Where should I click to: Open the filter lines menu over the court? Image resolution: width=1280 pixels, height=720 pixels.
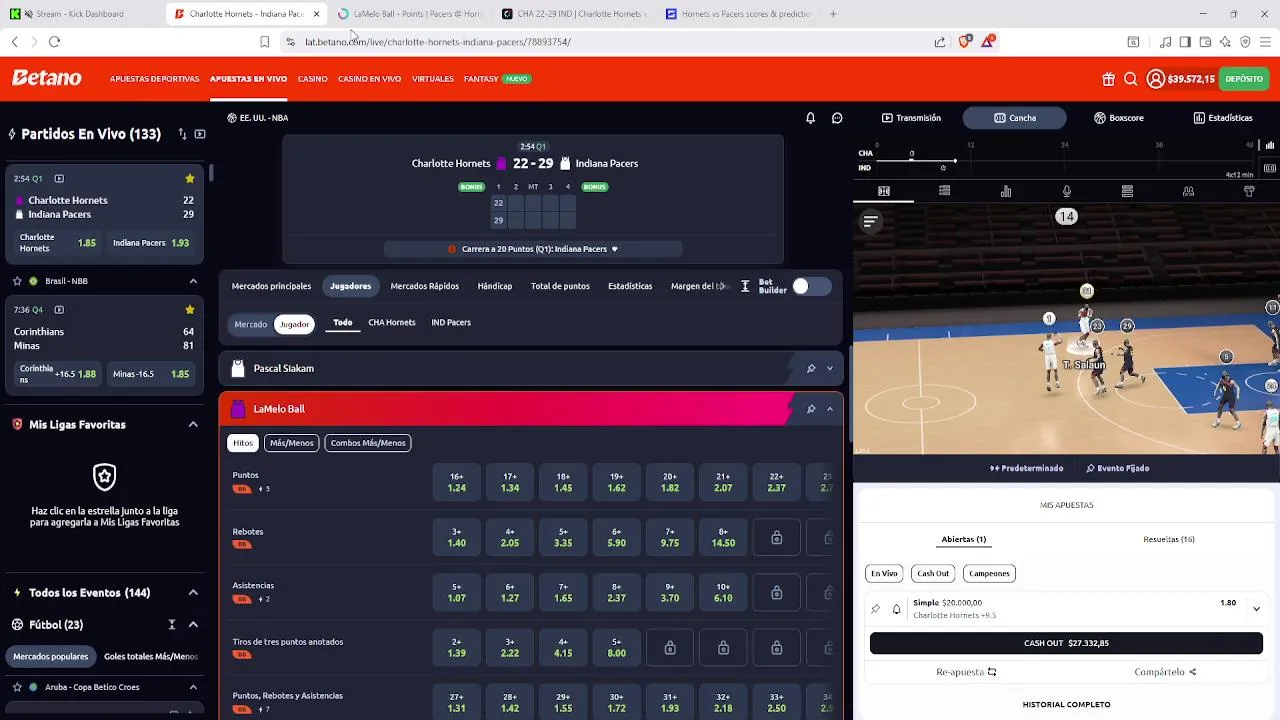coord(870,222)
